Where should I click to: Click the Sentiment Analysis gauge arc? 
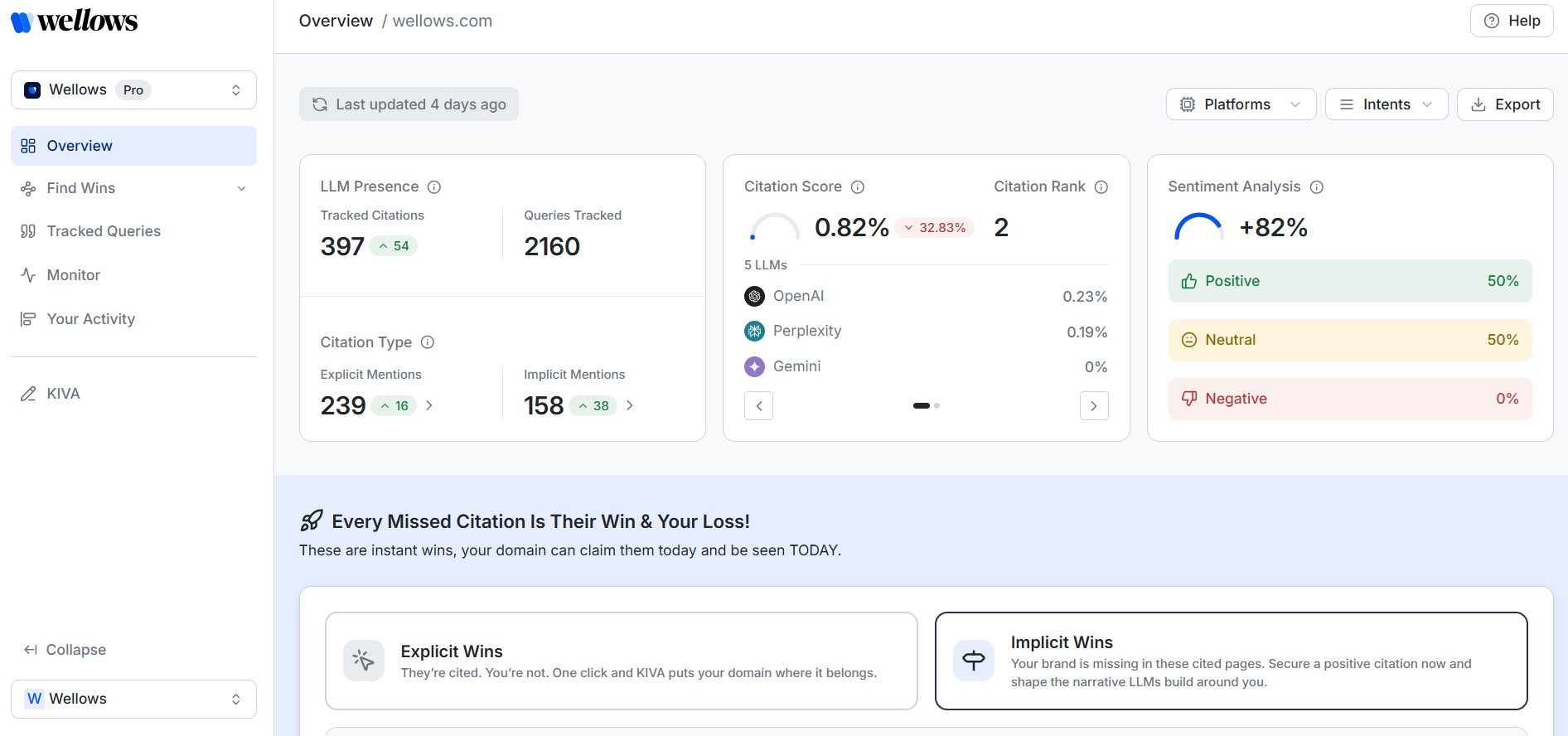(x=1199, y=226)
